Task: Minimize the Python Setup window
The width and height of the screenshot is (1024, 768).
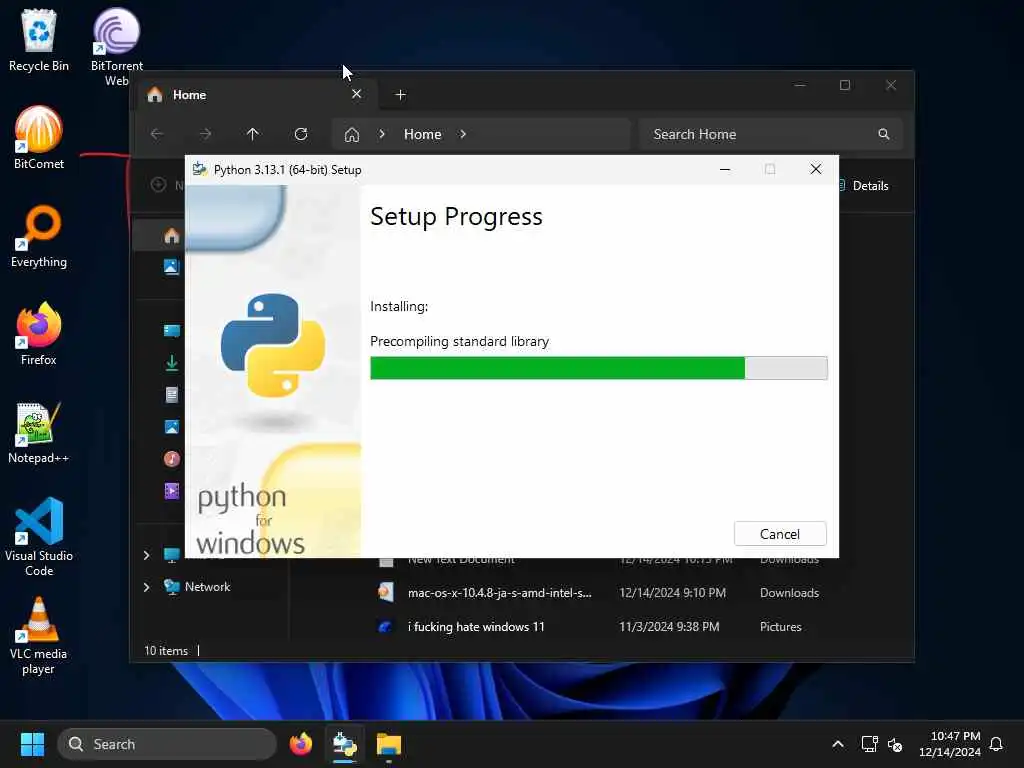Action: pyautogui.click(x=725, y=169)
